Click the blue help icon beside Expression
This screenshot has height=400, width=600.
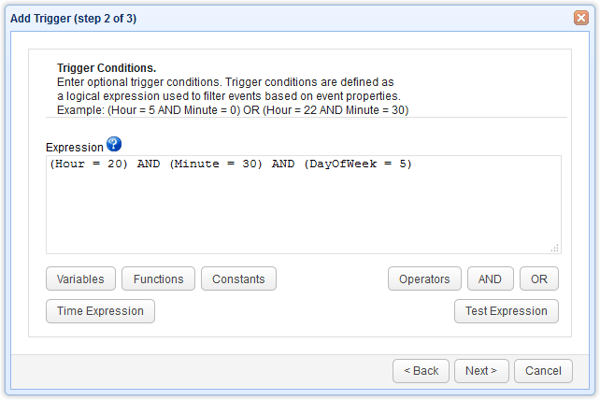click(113, 145)
